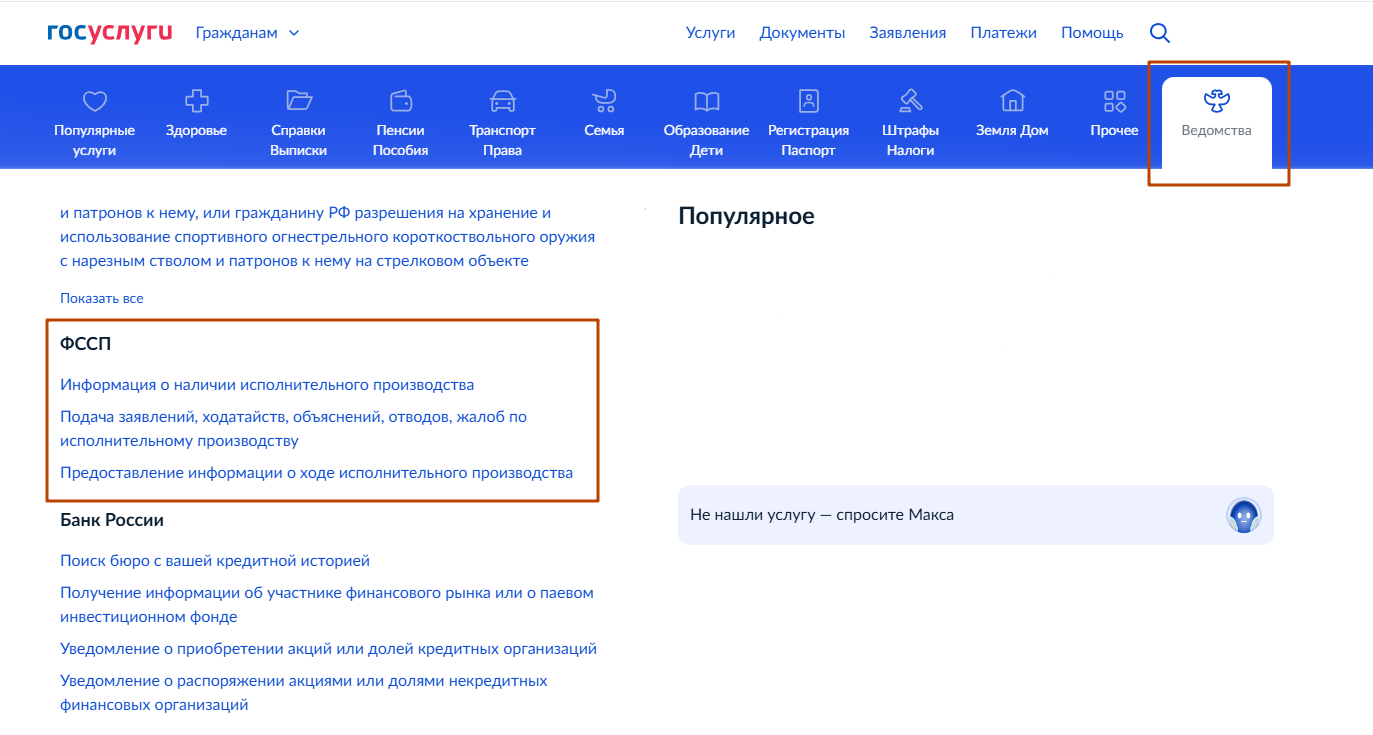
Task: Open Подача заявлений, ходатайств по исполнительному производству
Action: coord(293,428)
